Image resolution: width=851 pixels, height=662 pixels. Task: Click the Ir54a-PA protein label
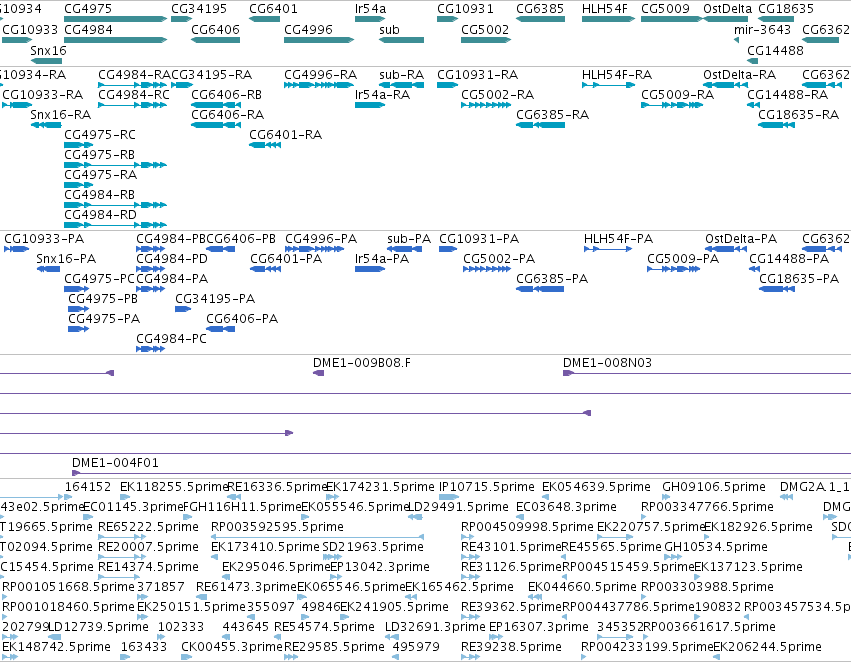click(x=382, y=258)
